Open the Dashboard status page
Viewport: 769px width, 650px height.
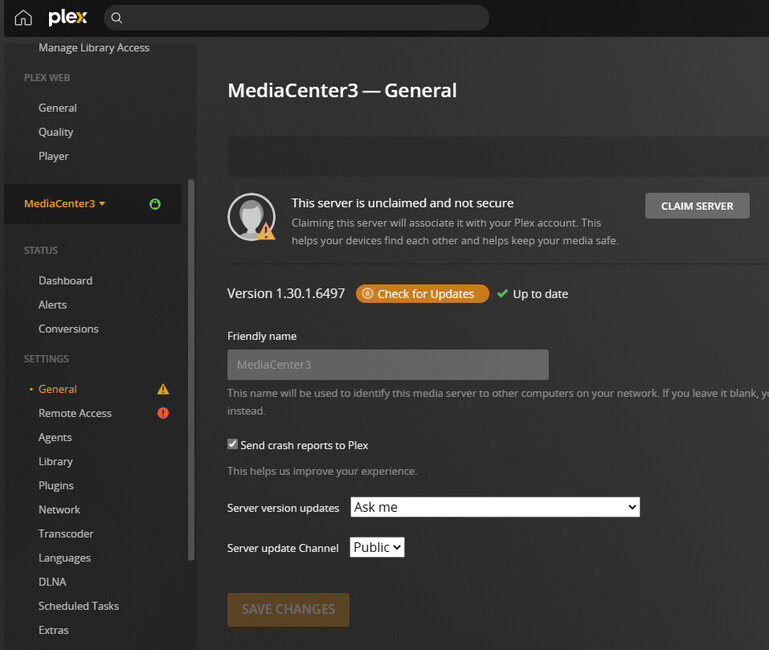65,281
